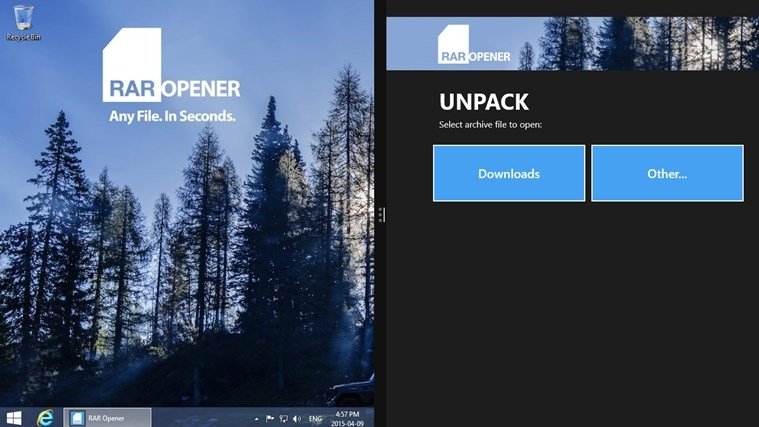
Task: Open the volume speaker tray icon
Action: click(x=297, y=418)
